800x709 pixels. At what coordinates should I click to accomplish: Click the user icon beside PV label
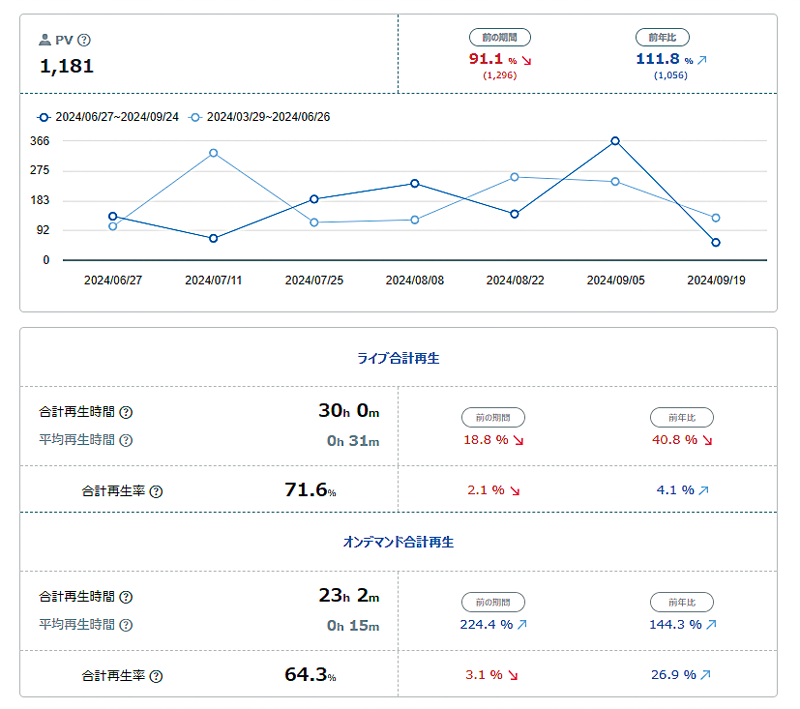point(45,41)
